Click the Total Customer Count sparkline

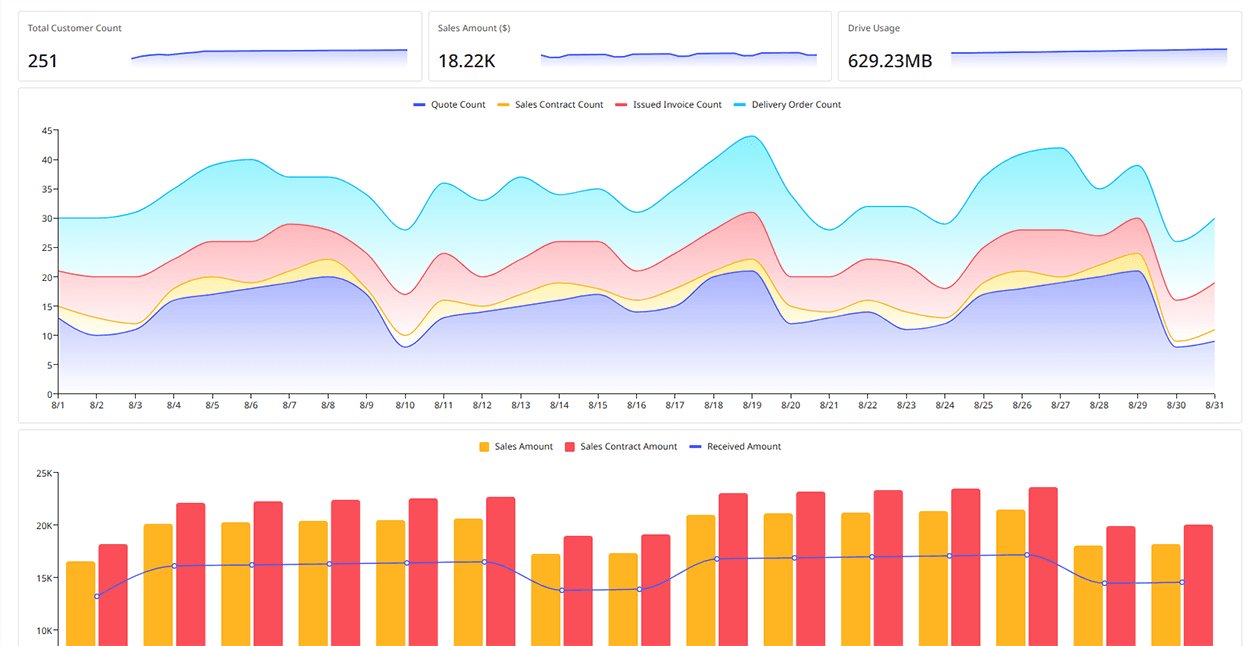(270, 53)
